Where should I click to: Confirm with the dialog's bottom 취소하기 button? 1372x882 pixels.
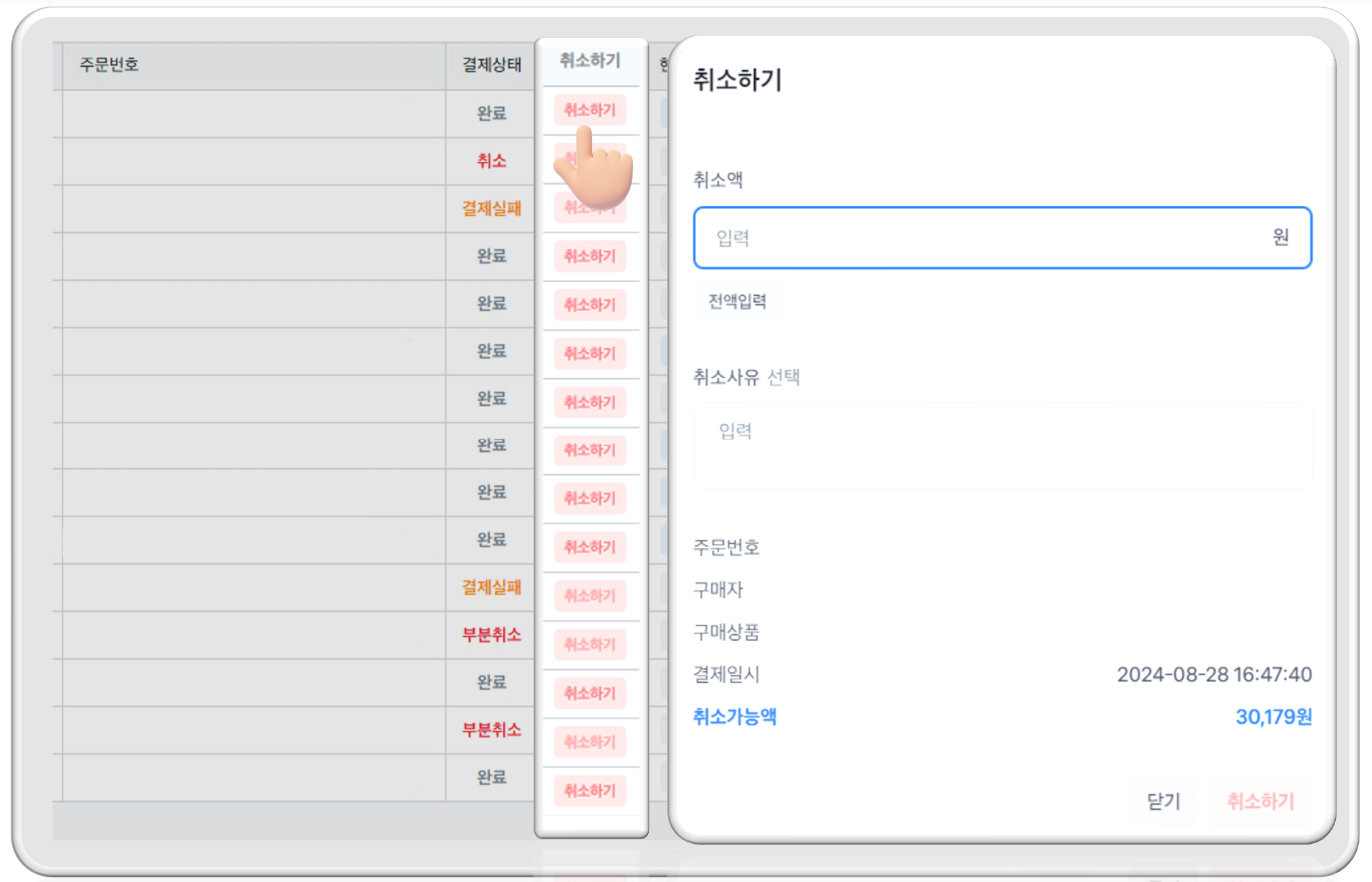1260,801
